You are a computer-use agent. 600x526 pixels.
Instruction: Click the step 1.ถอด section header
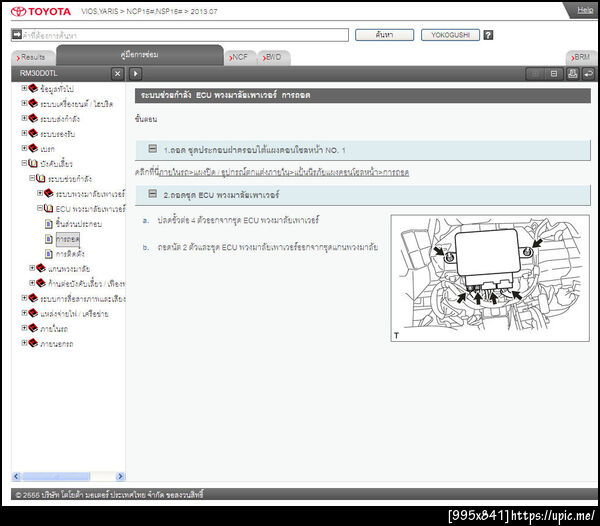click(363, 150)
